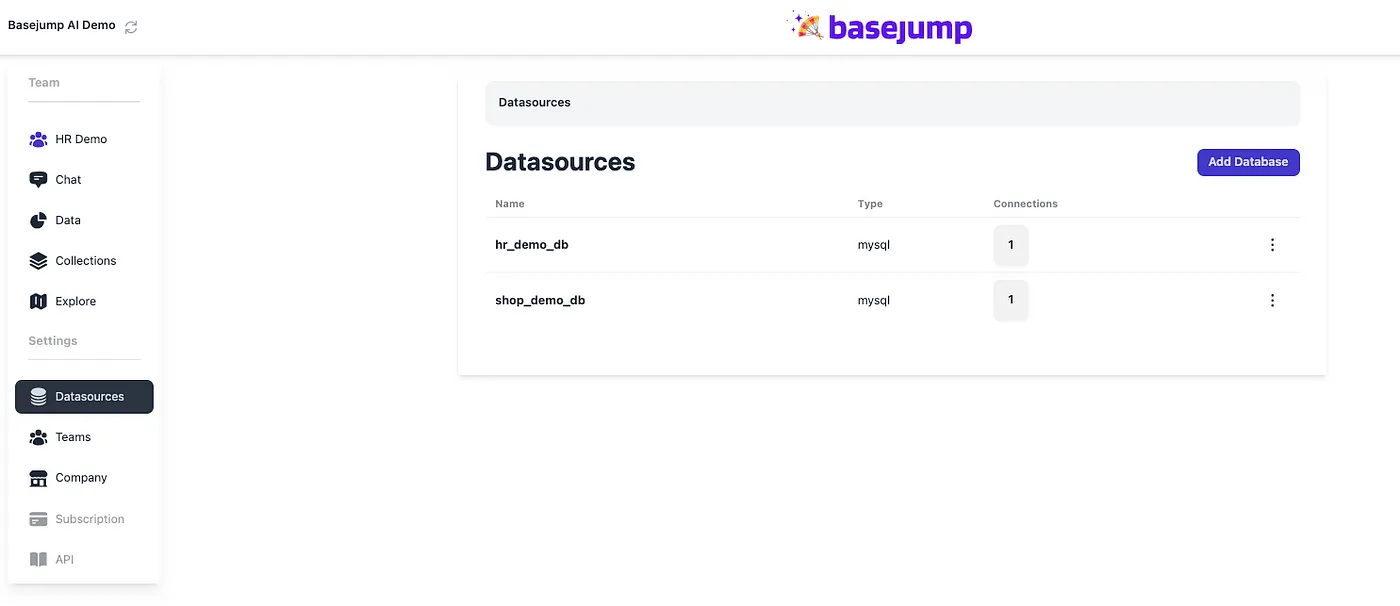
Task: Click the Team section label in sidebar
Action: click(44, 83)
